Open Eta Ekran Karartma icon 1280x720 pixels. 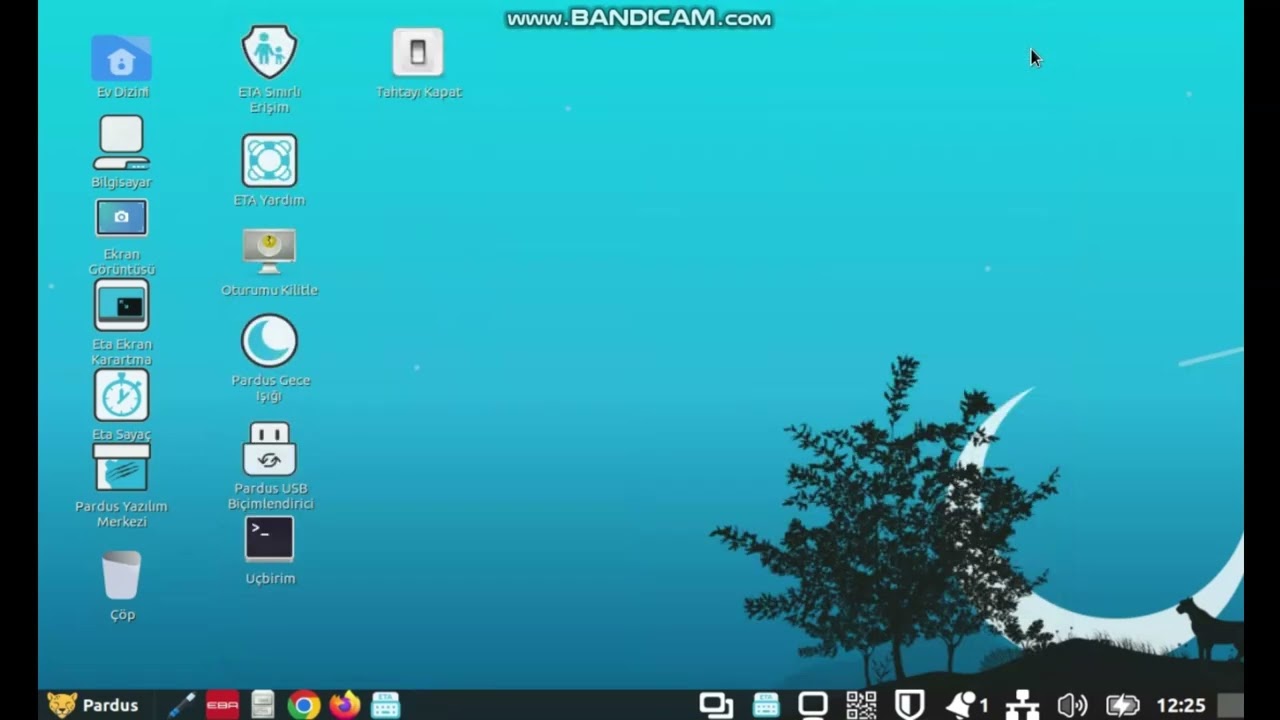pyautogui.click(x=121, y=305)
